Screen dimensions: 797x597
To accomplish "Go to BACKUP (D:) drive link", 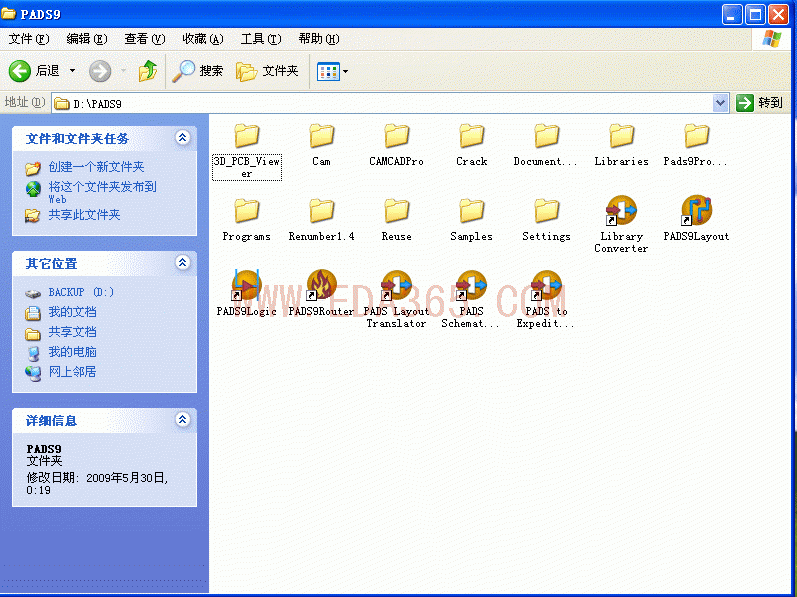I will click(x=81, y=292).
